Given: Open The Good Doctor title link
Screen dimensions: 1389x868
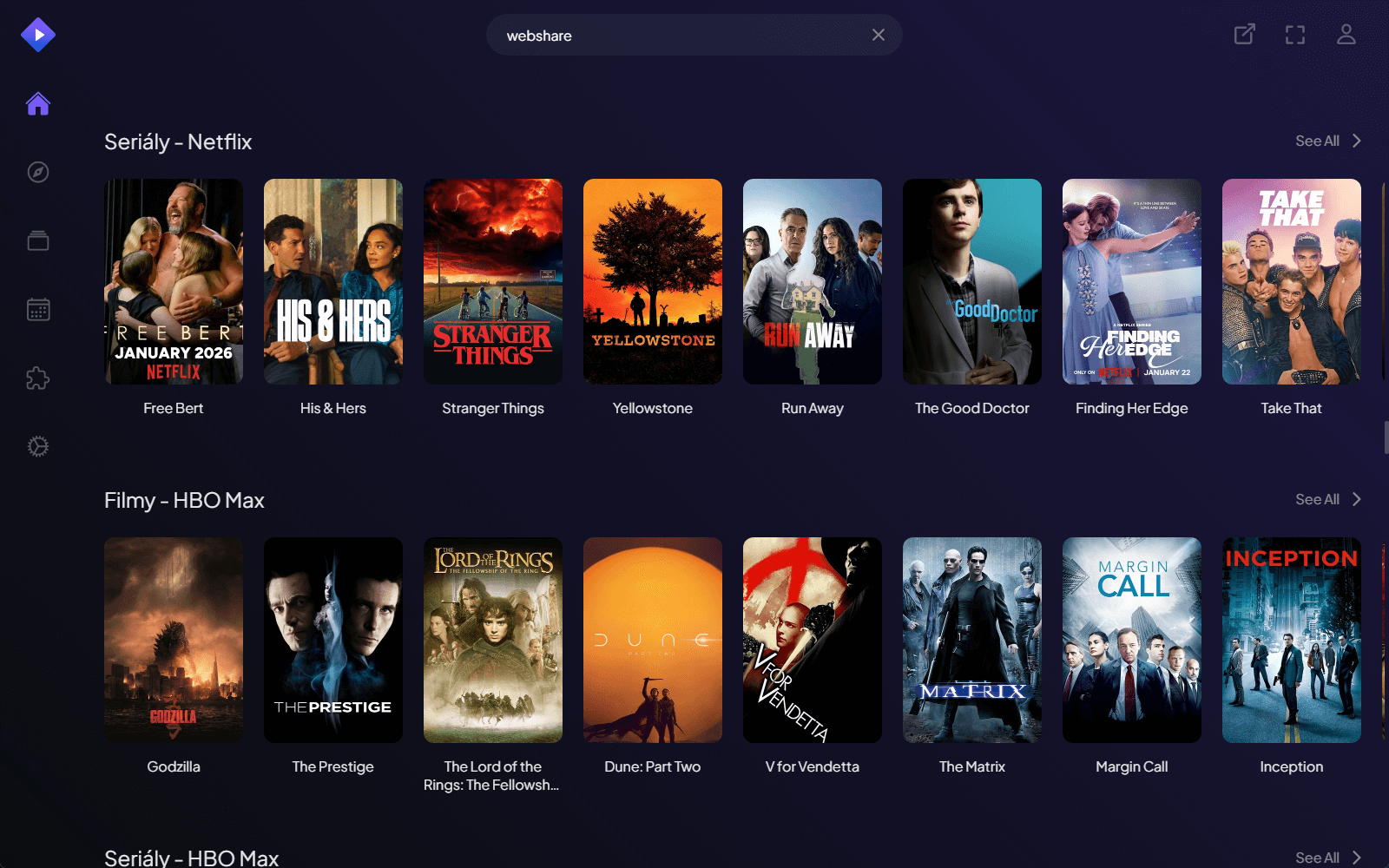Looking at the screenshot, I should click(971, 408).
